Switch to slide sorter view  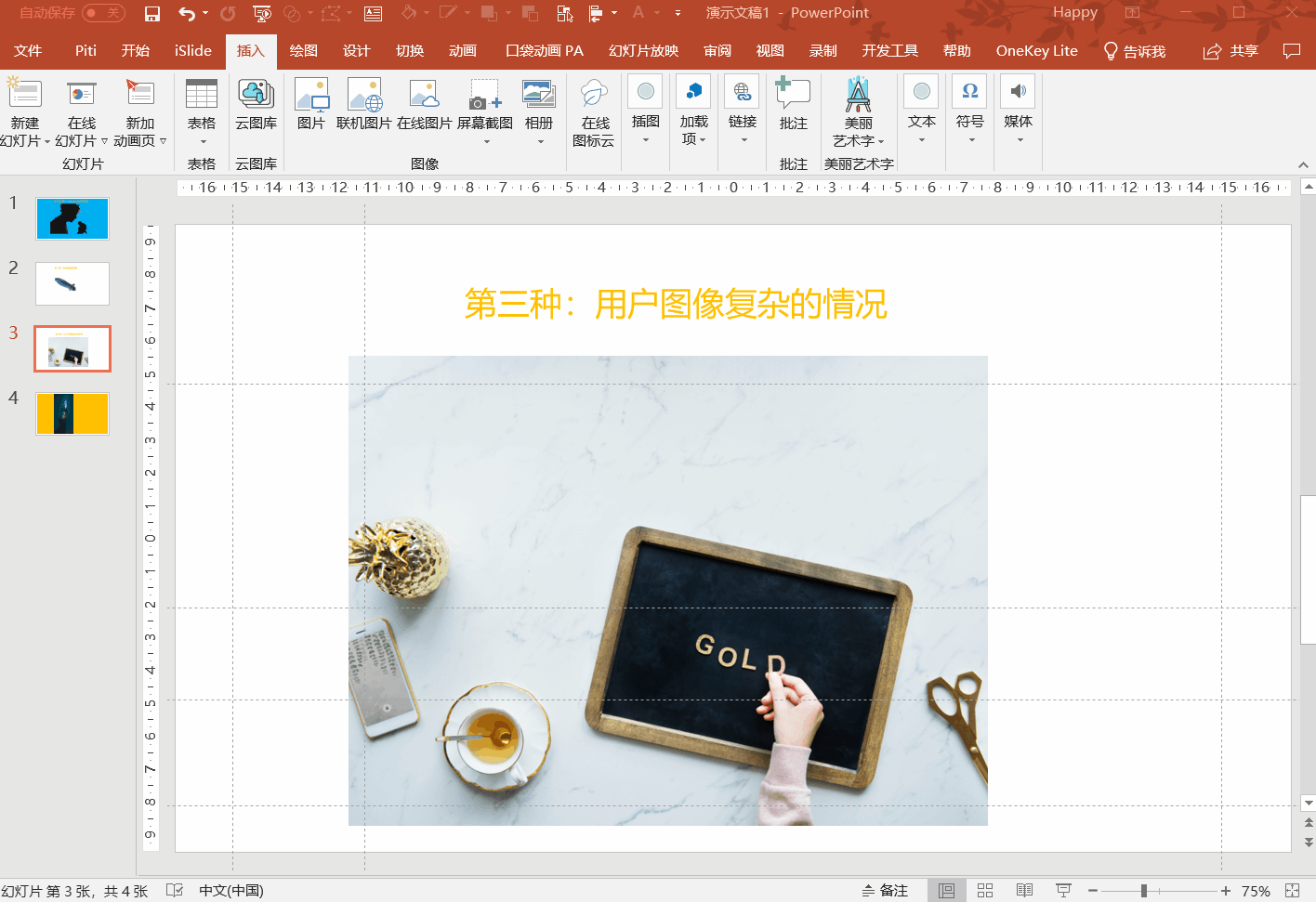point(984,890)
